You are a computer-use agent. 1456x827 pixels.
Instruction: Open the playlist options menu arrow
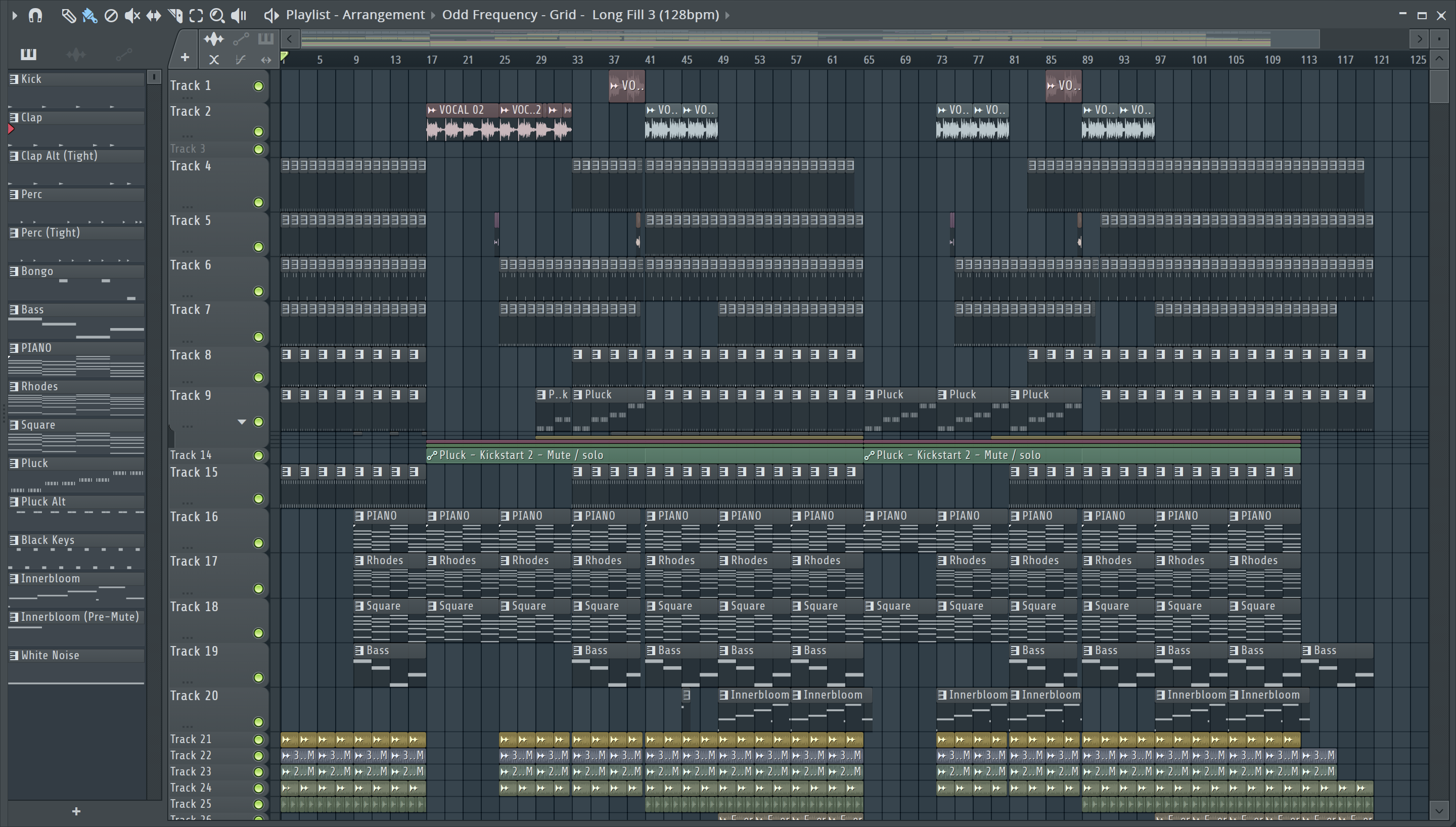tap(15, 15)
